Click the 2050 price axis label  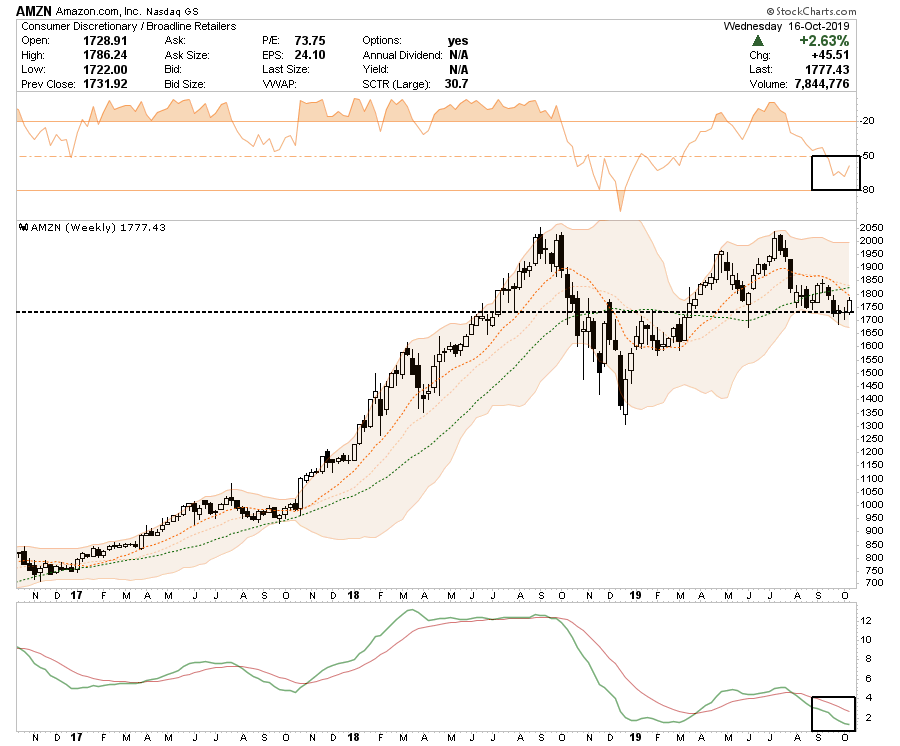coord(871,228)
